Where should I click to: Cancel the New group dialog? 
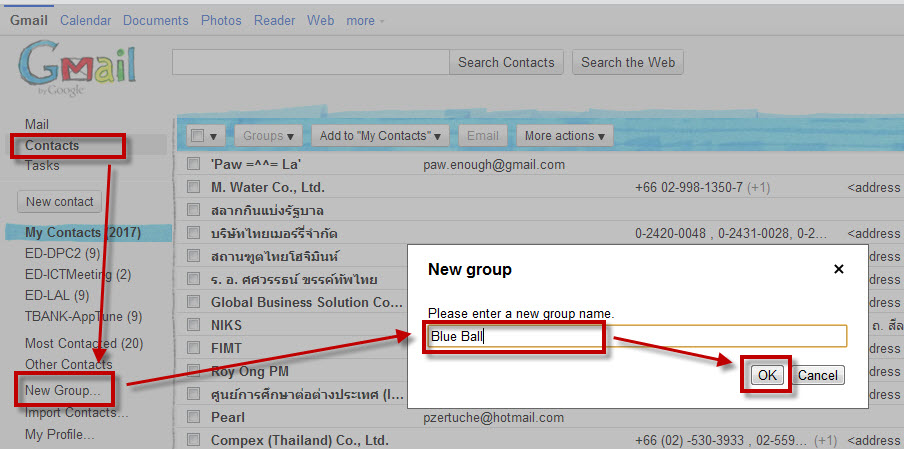pos(818,375)
